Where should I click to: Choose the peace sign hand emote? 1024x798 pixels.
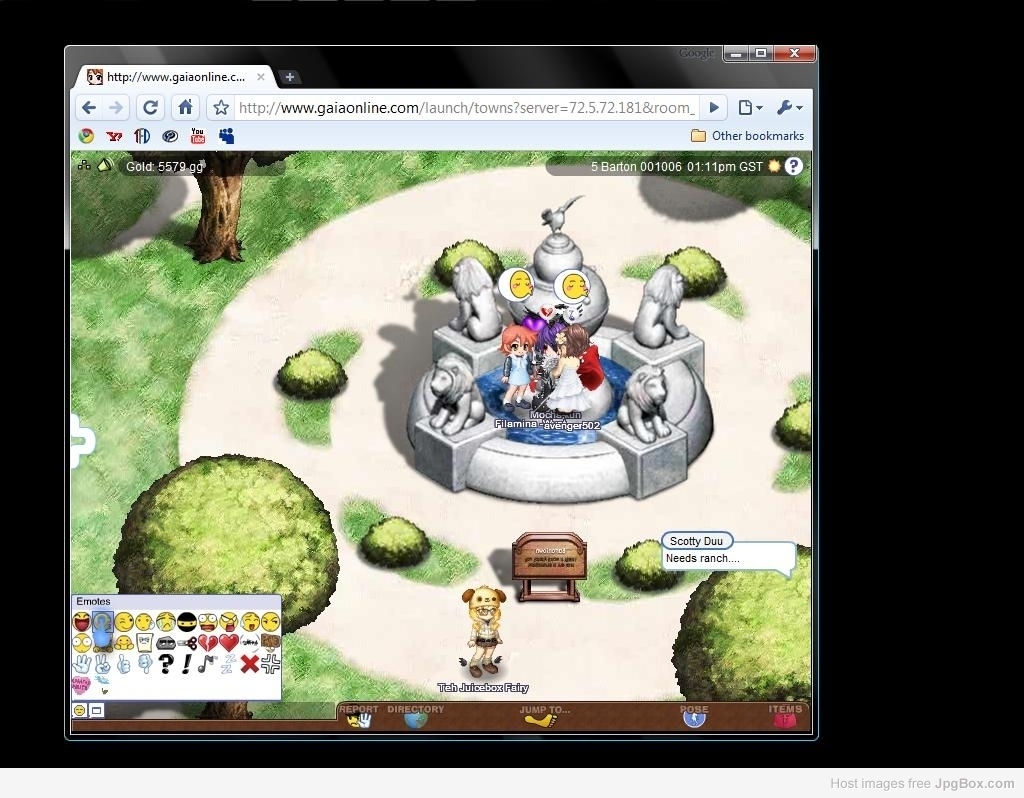point(103,664)
